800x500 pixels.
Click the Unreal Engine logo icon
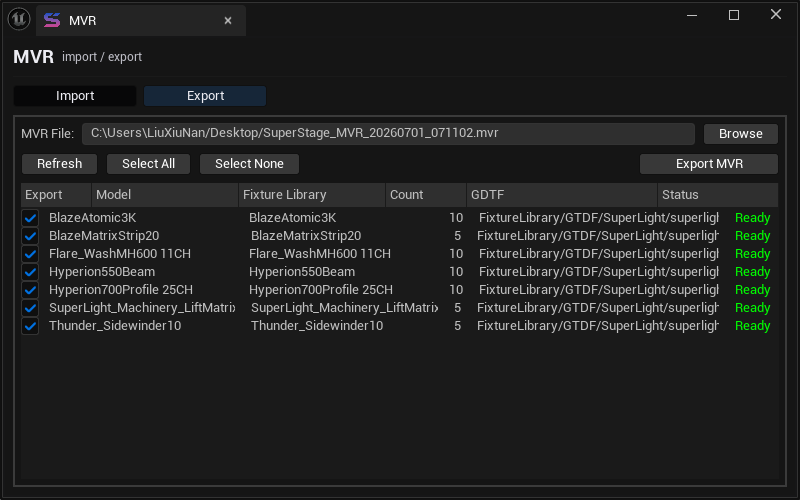(x=19, y=19)
